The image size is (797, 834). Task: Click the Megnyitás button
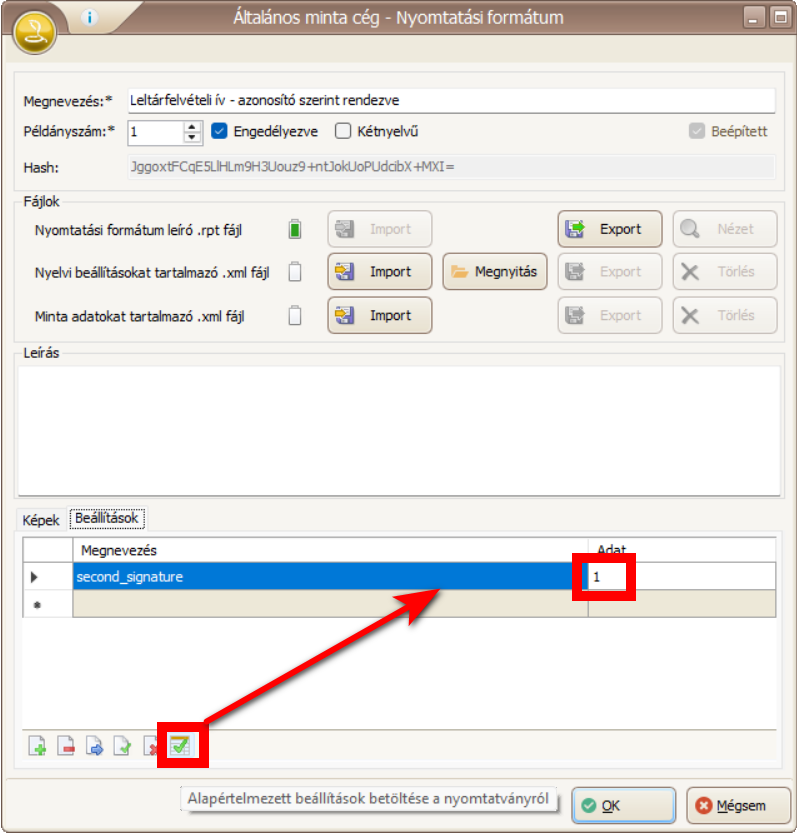click(x=494, y=272)
